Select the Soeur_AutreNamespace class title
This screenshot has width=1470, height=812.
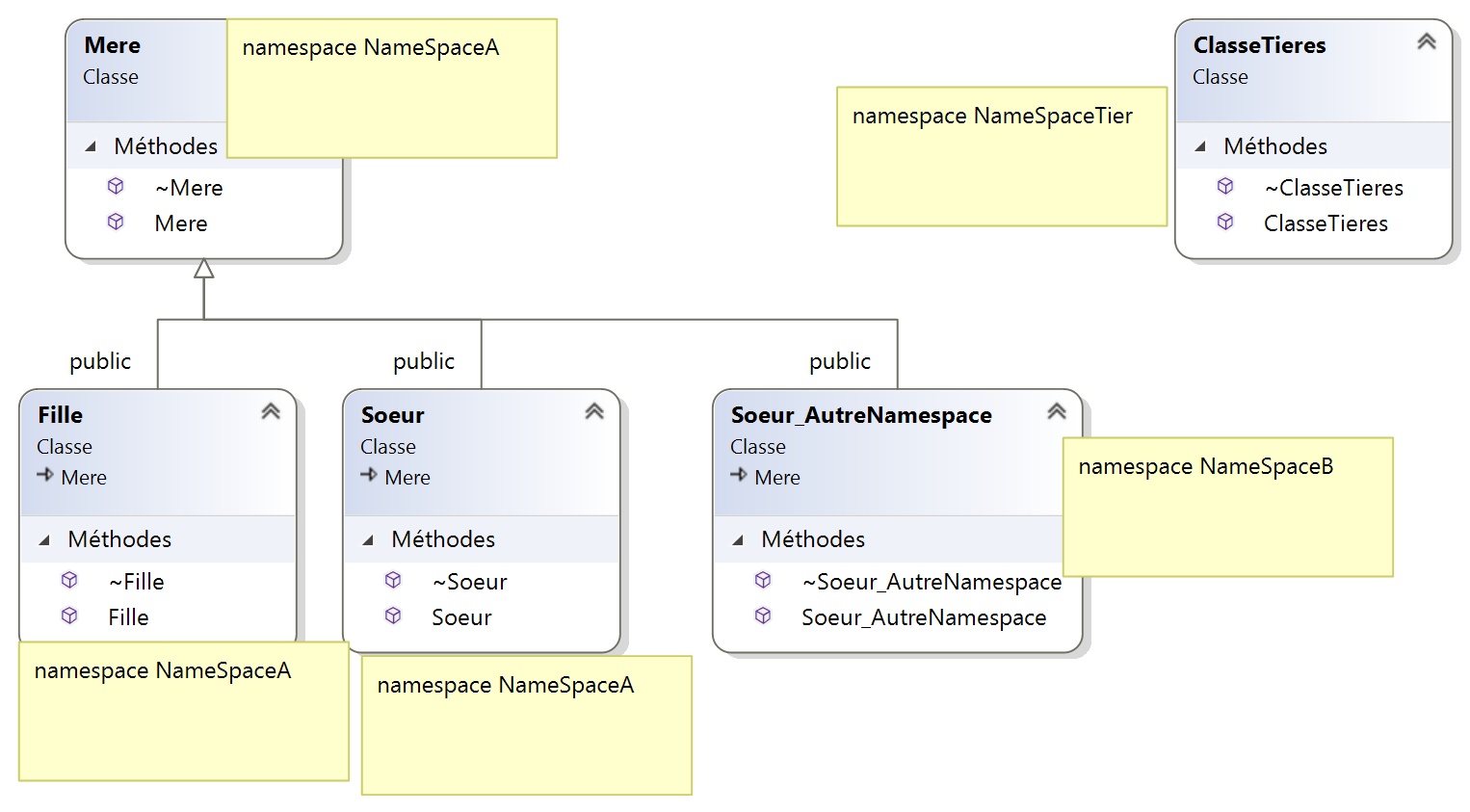tap(861, 415)
